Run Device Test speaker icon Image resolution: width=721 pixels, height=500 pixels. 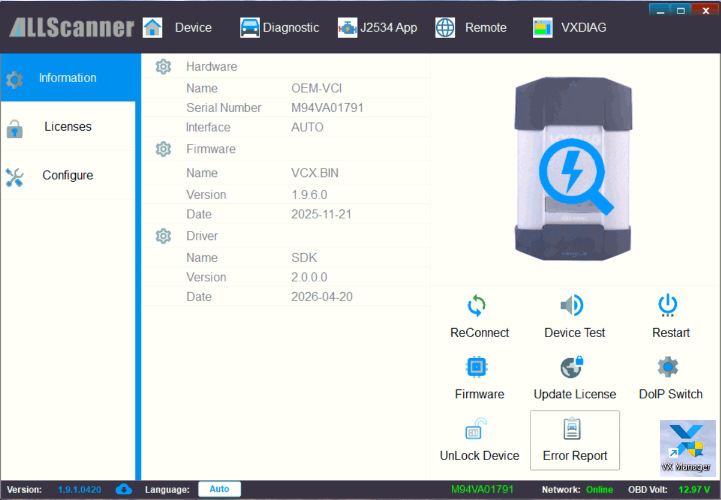click(x=572, y=305)
